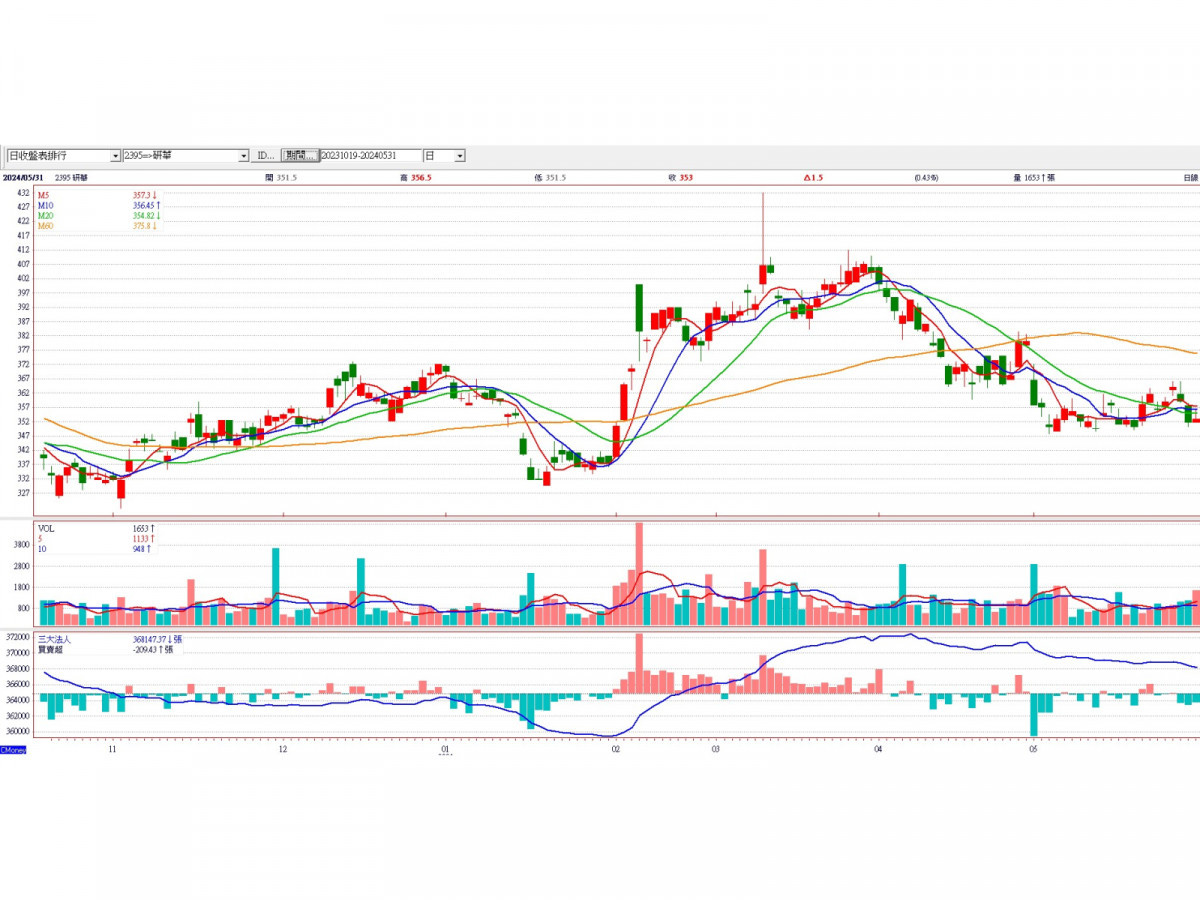Image resolution: width=1200 pixels, height=900 pixels.
Task: Select the 12 month axis marker
Action: pos(283,748)
